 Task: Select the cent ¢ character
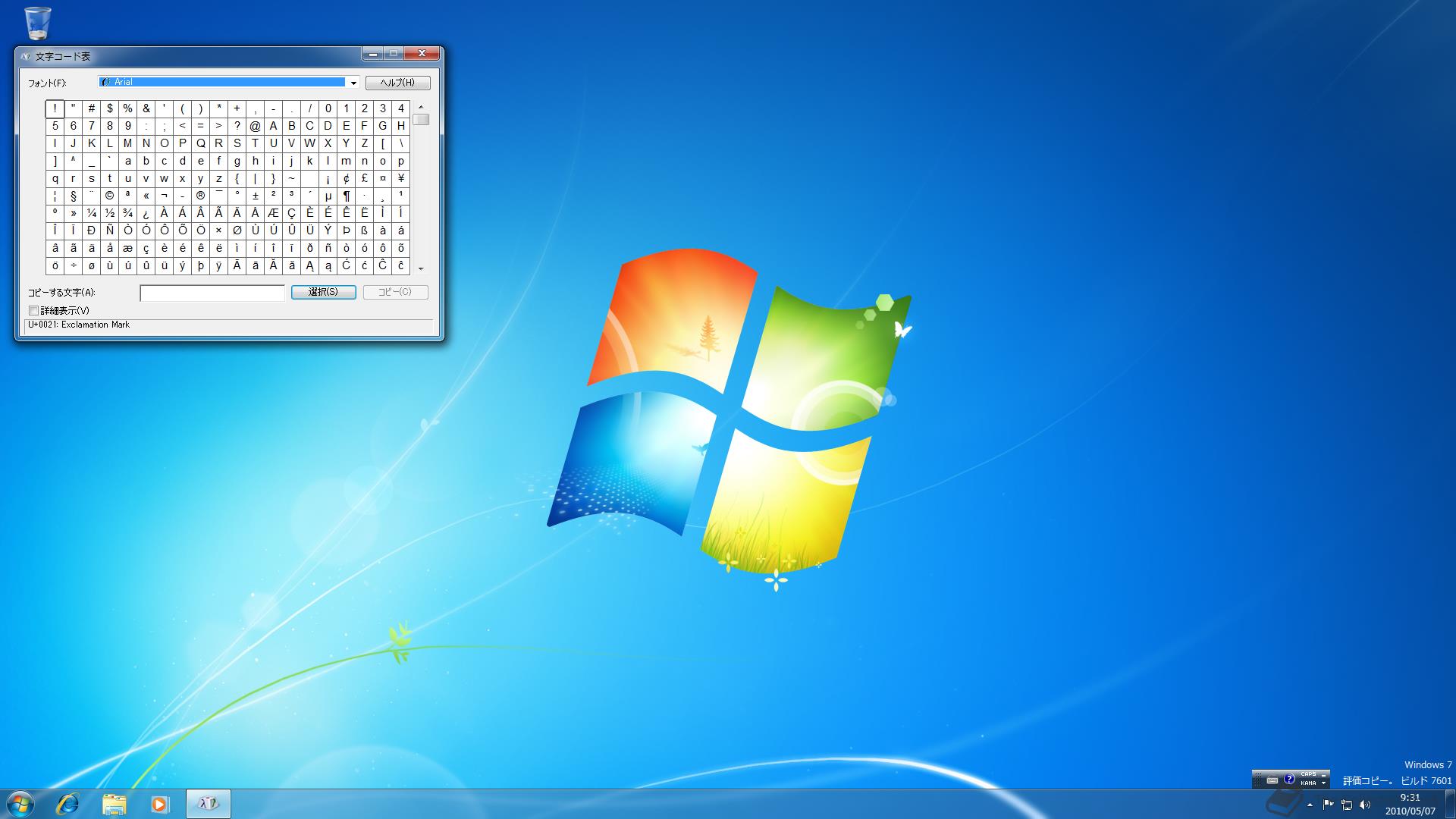point(347,178)
